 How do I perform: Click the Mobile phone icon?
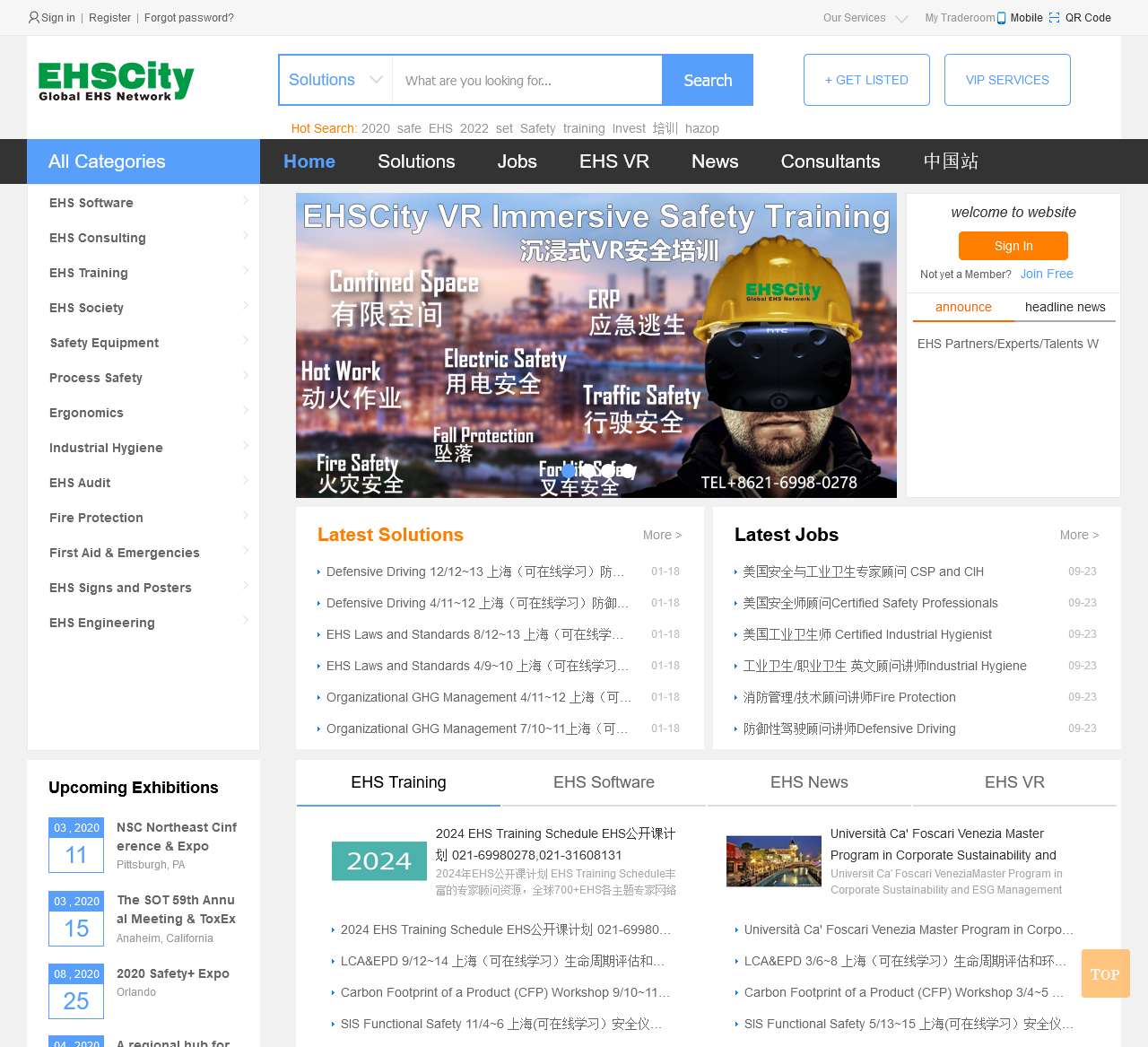coord(1001,18)
